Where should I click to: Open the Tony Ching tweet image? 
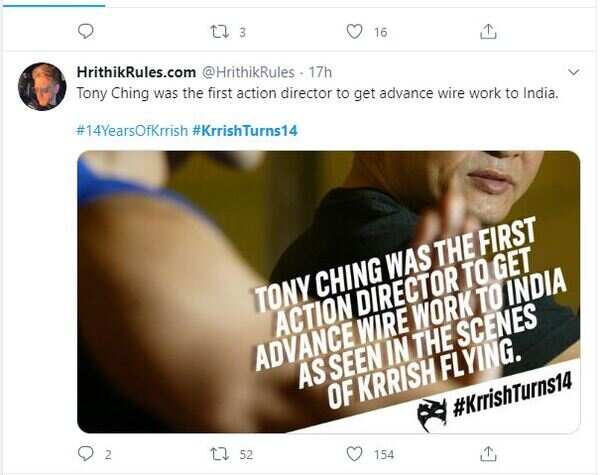328,290
